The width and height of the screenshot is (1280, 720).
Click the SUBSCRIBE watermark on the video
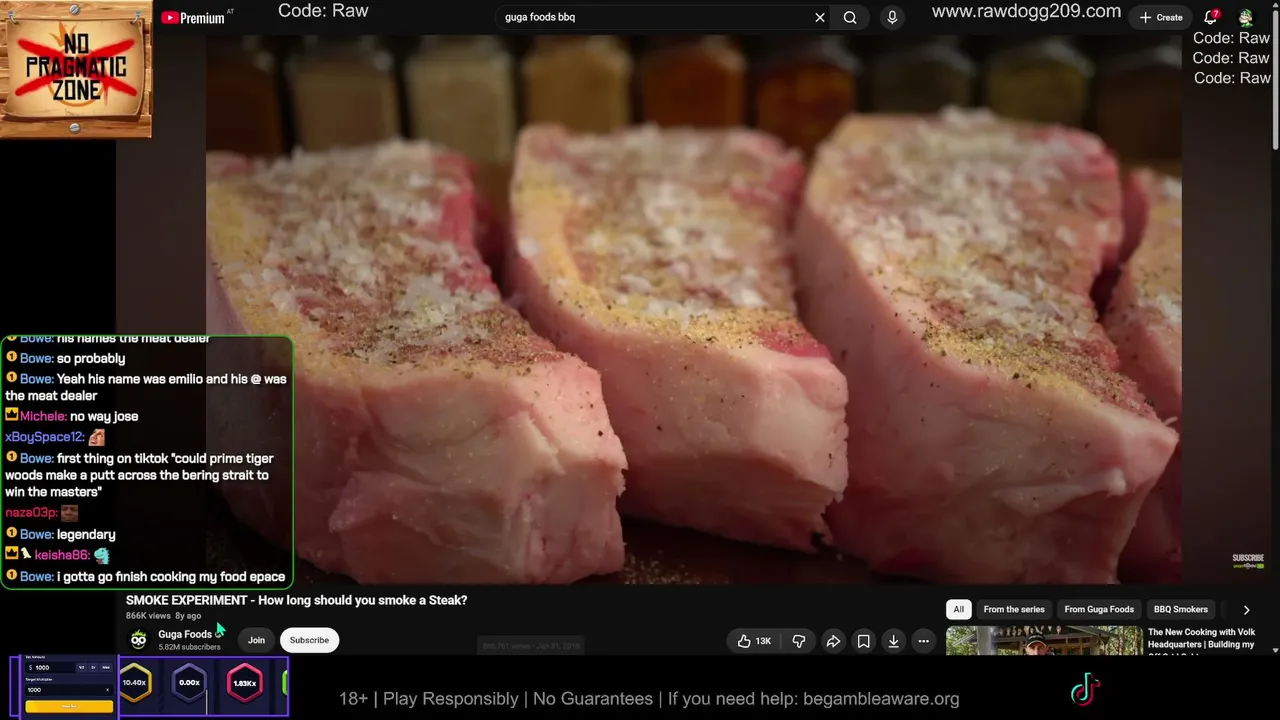(1248, 561)
